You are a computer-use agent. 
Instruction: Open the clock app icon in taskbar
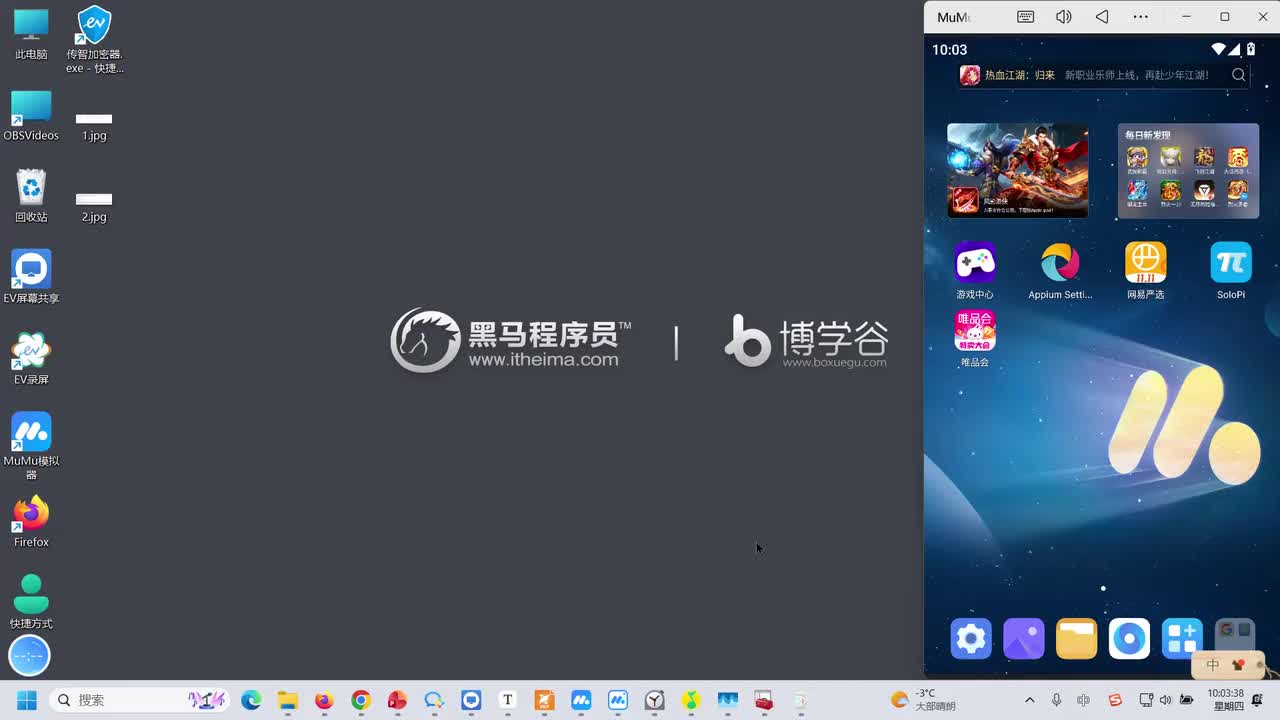(654, 700)
